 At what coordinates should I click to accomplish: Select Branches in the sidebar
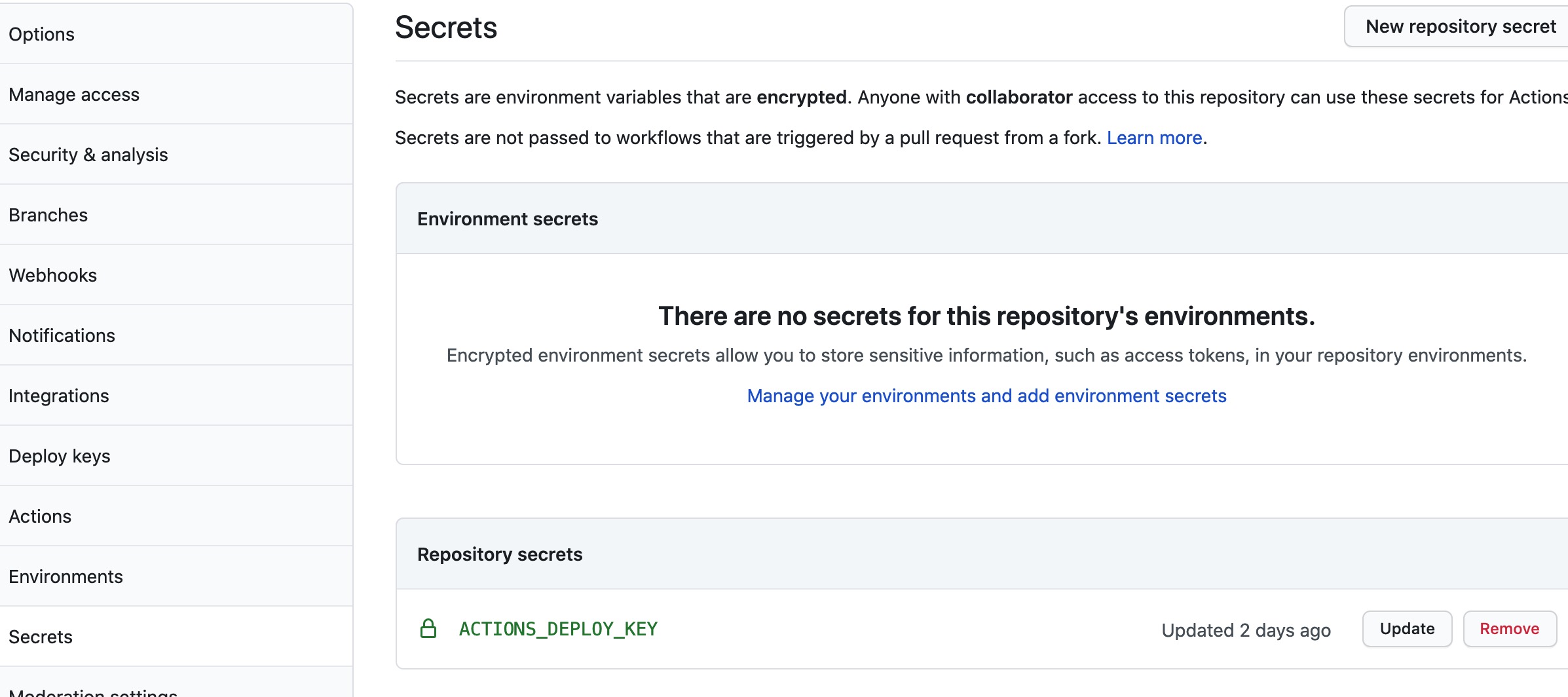[x=48, y=215]
